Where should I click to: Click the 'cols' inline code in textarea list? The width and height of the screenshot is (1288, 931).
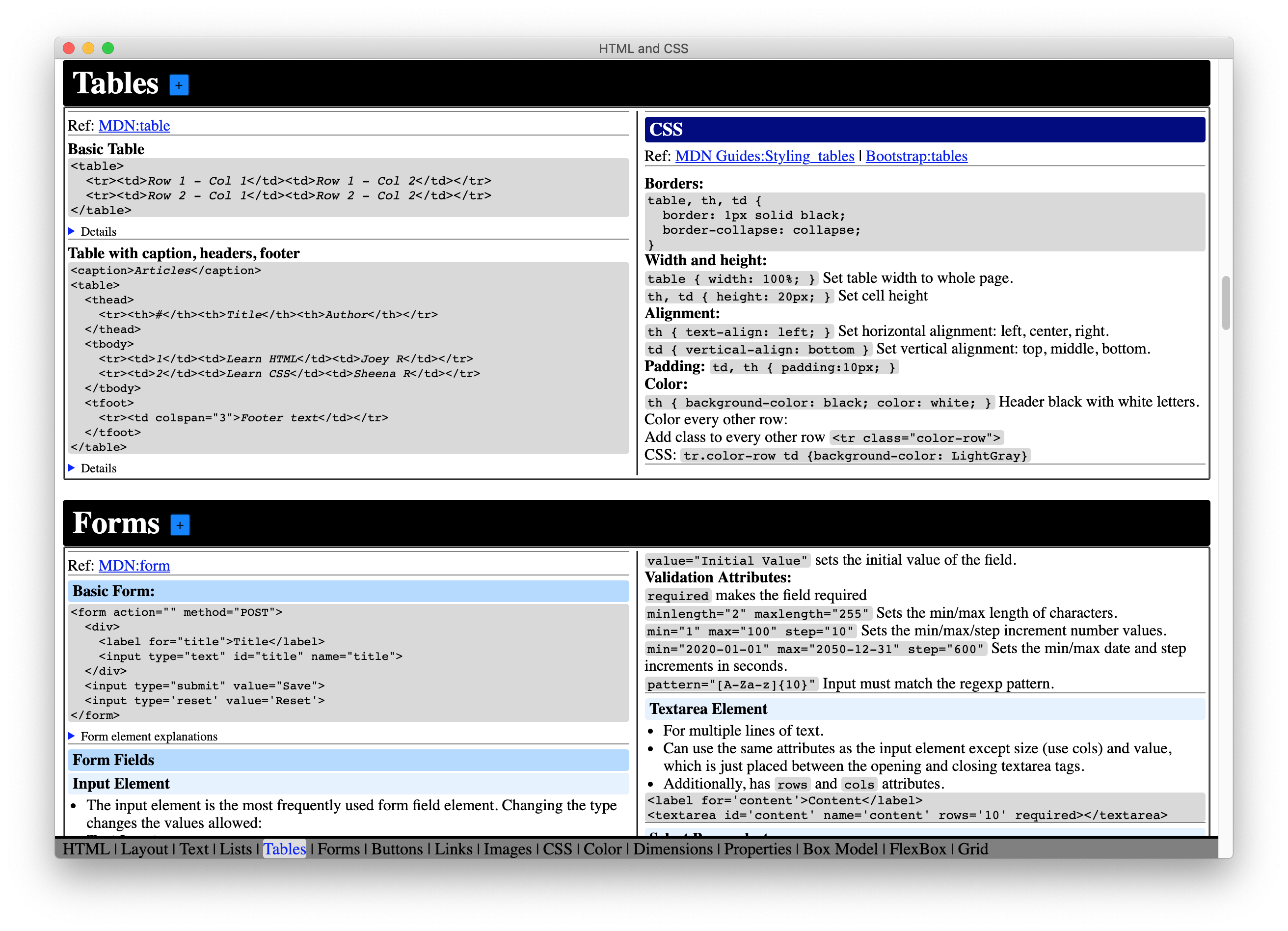click(859, 785)
